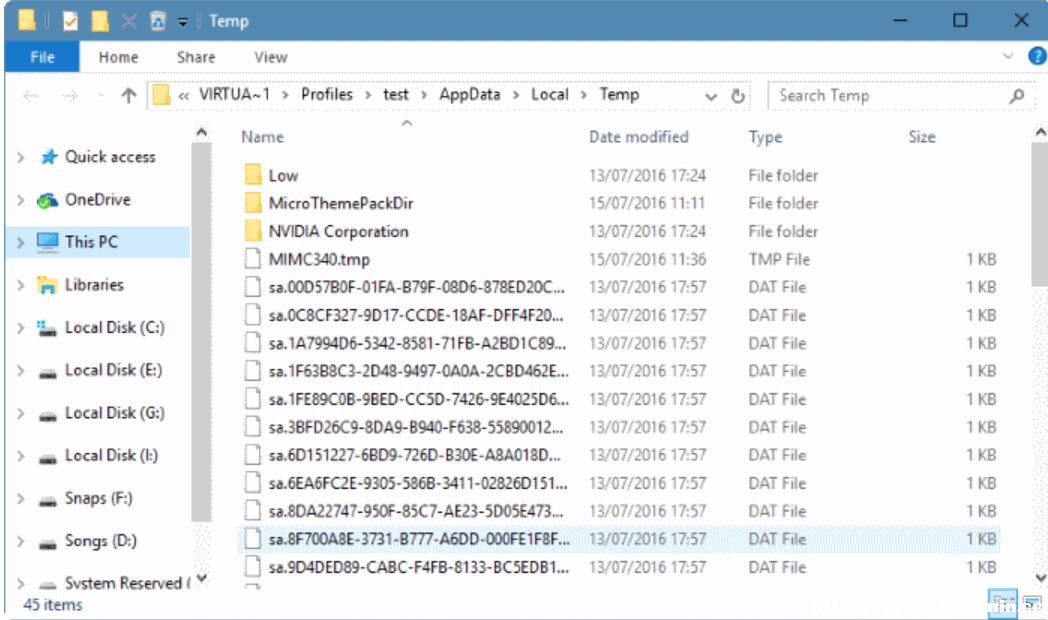Expand the Libraries tree node
This screenshot has width=1048, height=620.
21,286
